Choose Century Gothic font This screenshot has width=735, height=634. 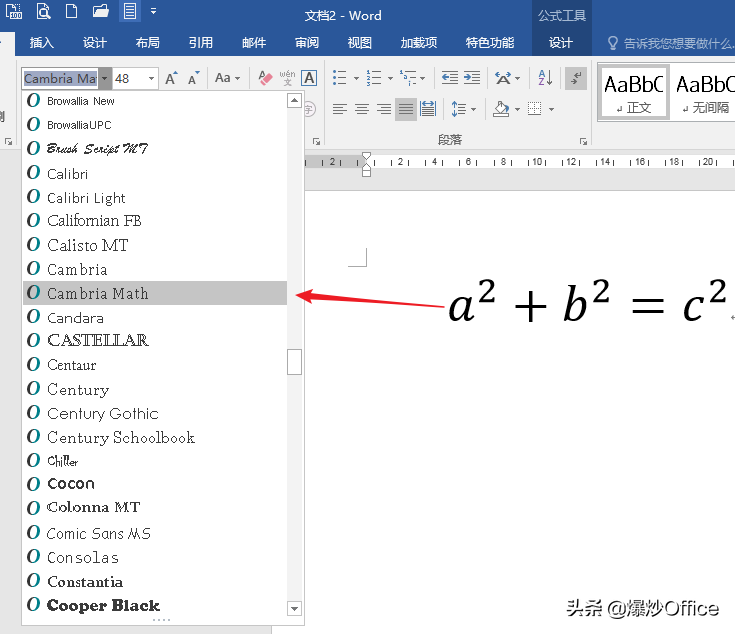pos(155,413)
